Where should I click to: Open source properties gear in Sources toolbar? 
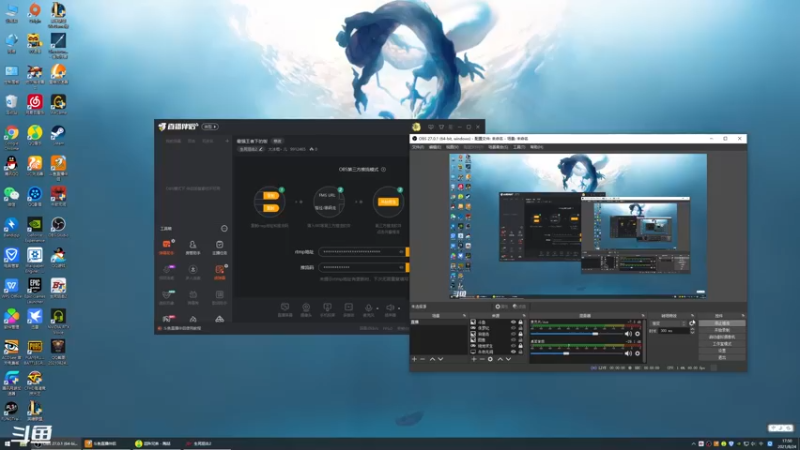tap(490, 359)
